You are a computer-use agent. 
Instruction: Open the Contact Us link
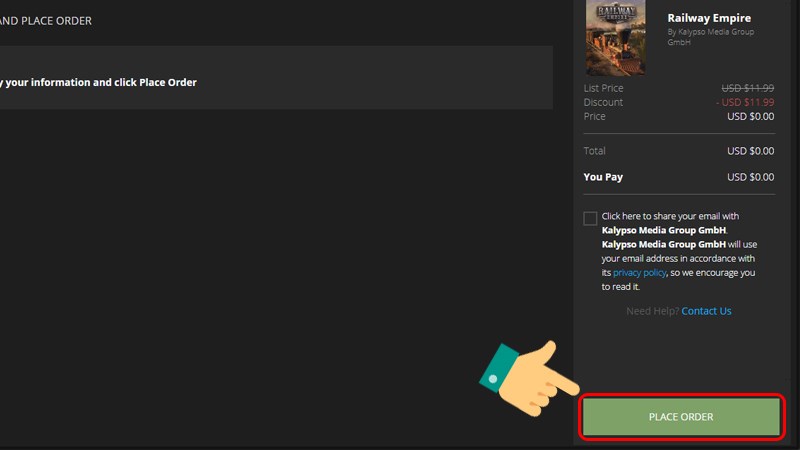click(x=706, y=311)
